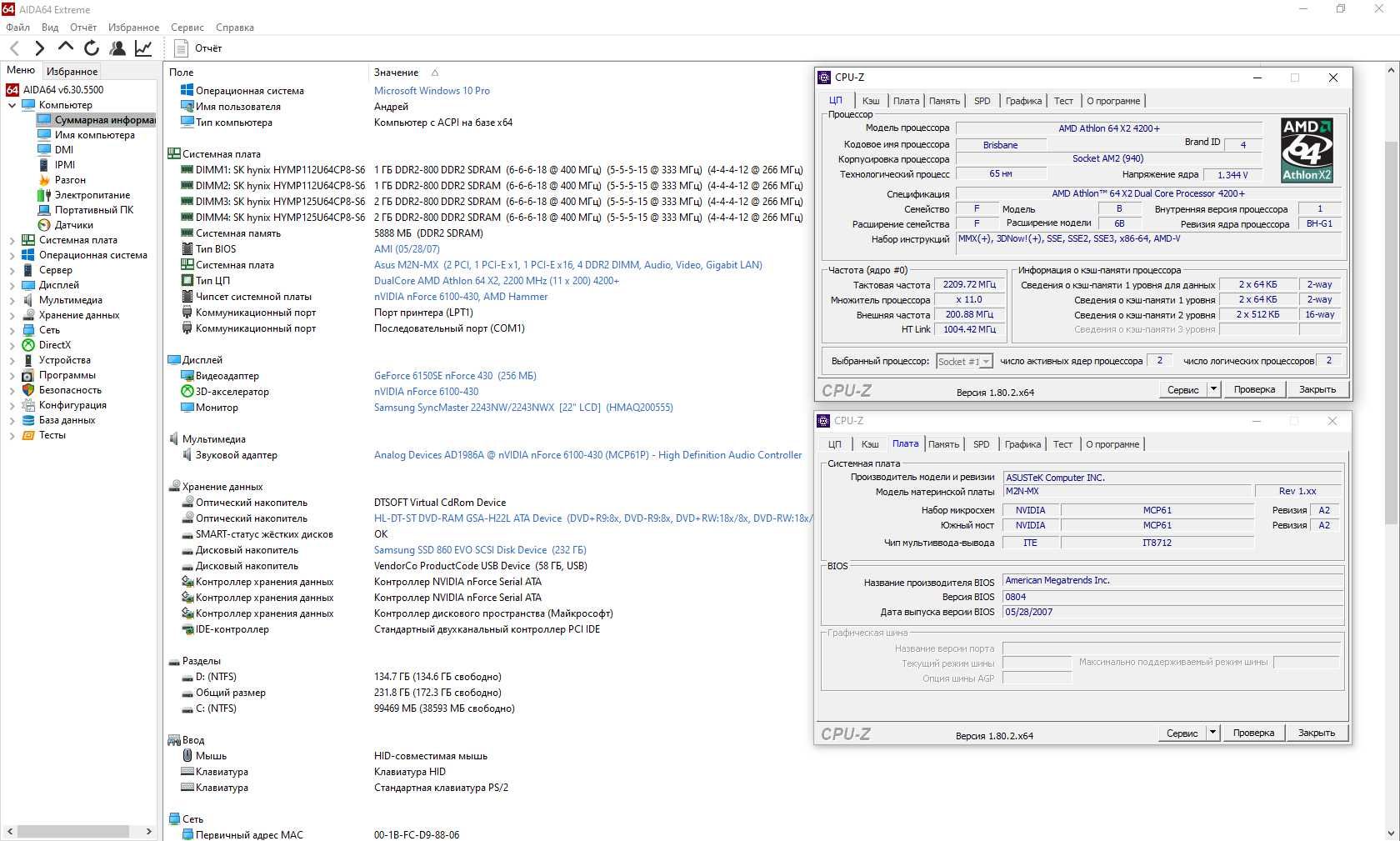Viewport: 1400px width, 841px height.
Task: Open the graph chart toolbar icon
Action: [143, 48]
